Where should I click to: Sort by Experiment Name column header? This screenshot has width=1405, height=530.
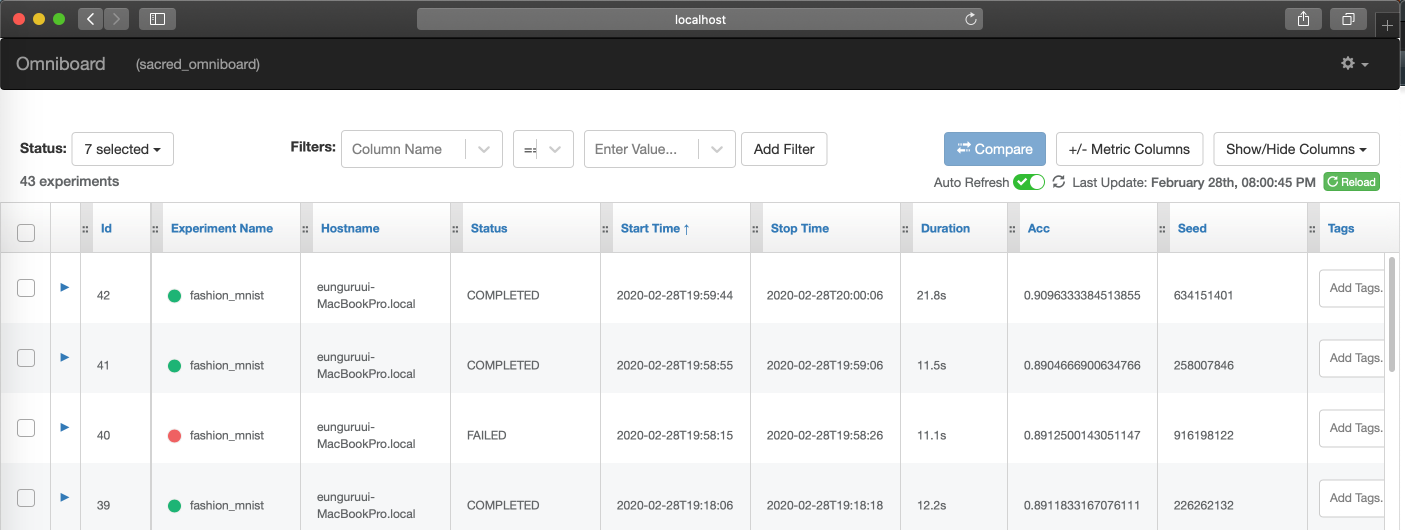point(222,228)
